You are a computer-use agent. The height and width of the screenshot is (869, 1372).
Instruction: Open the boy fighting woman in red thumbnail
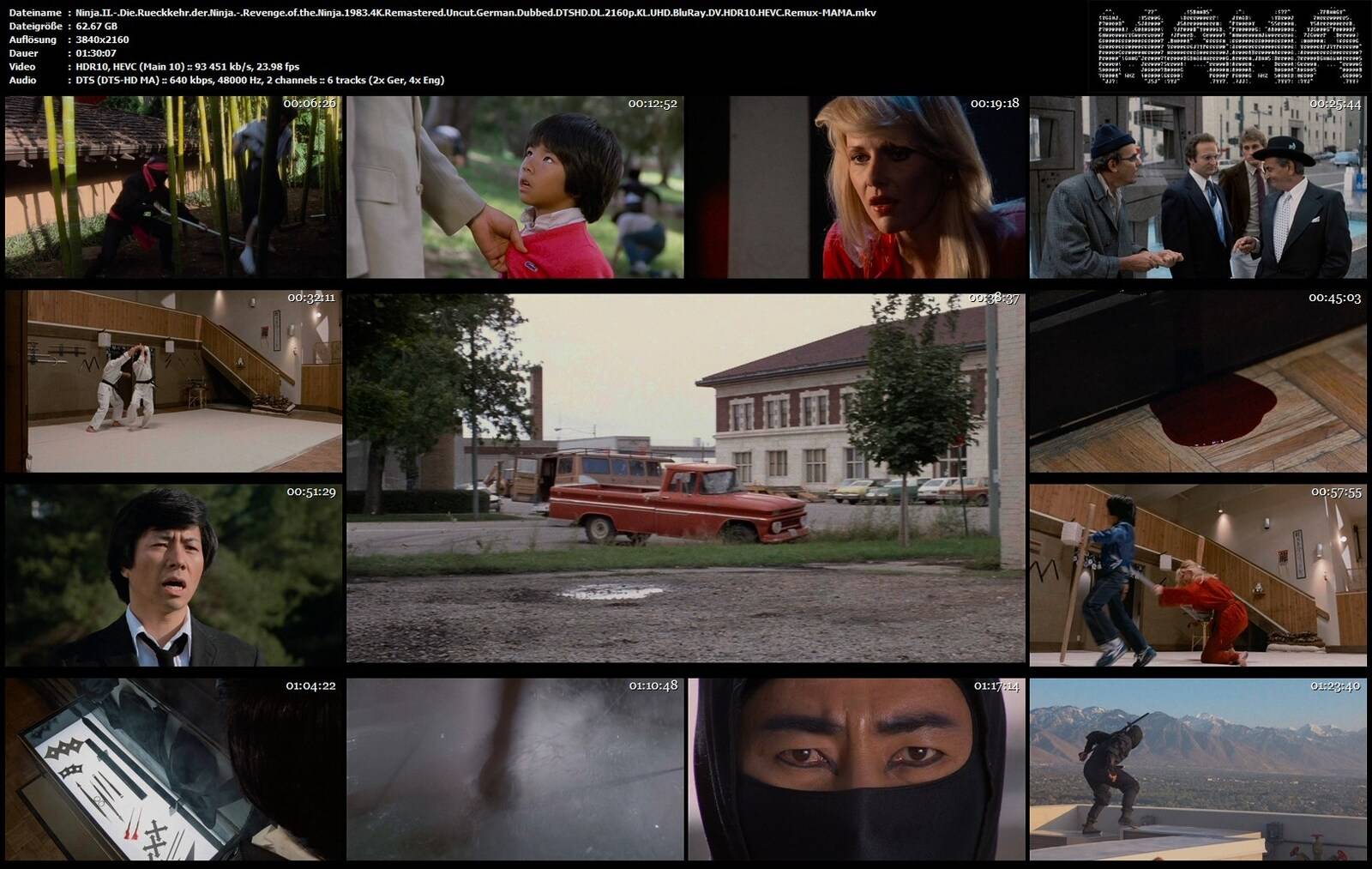tap(1198, 575)
